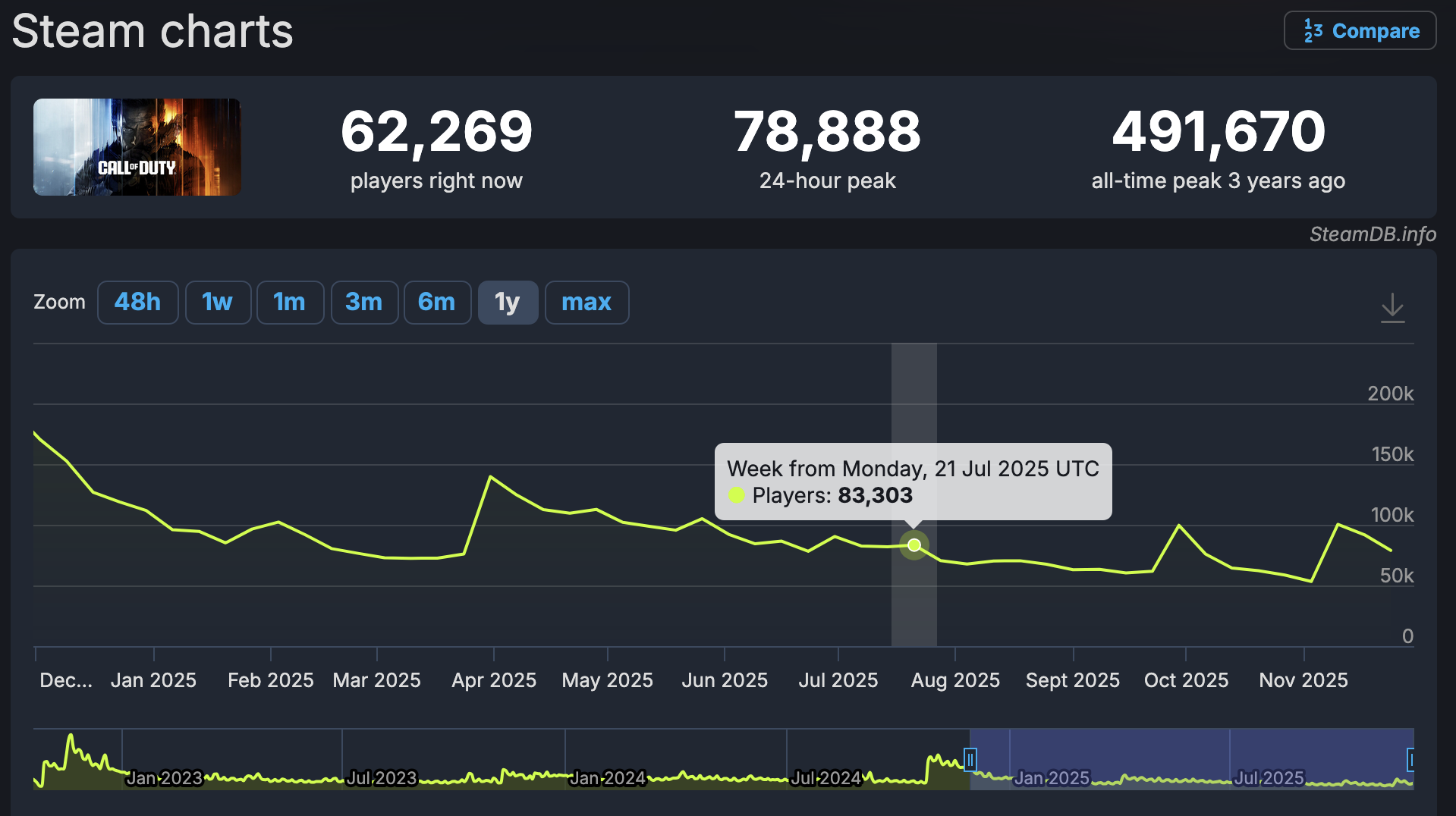The image size is (1456, 816).
Task: Show max chart history
Action: point(586,303)
